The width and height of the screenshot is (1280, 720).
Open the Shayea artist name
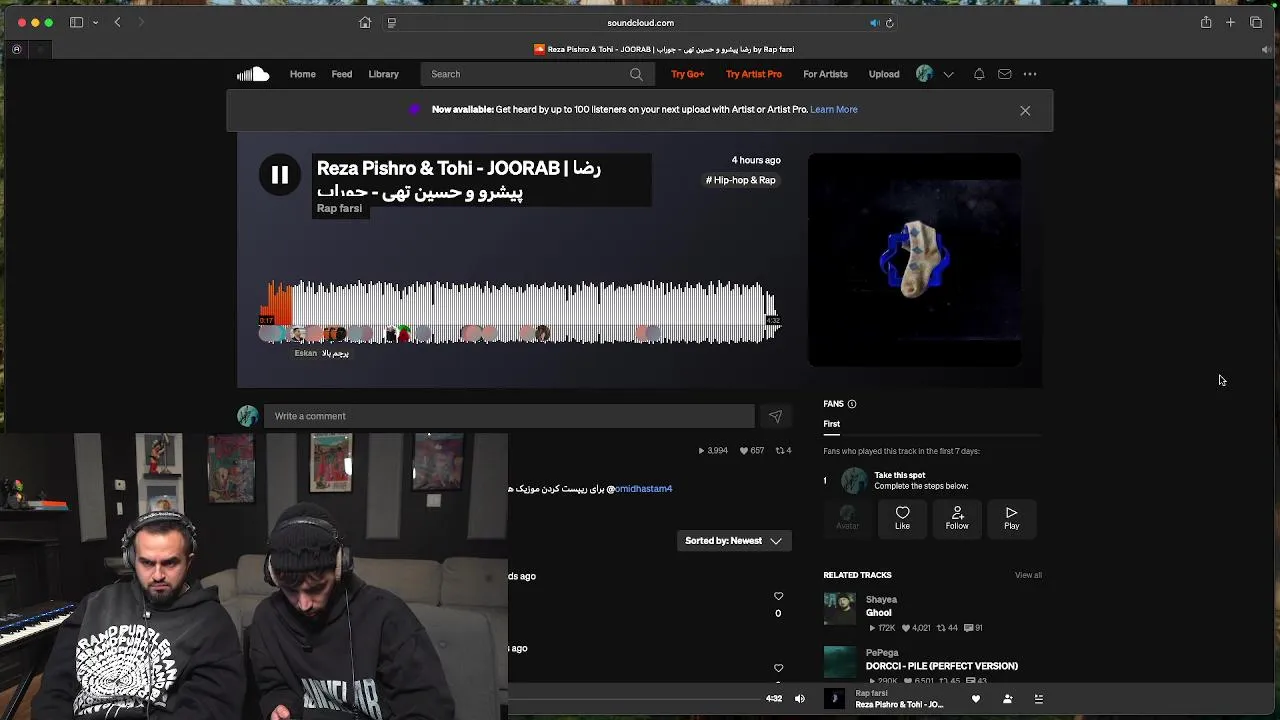[x=881, y=600]
